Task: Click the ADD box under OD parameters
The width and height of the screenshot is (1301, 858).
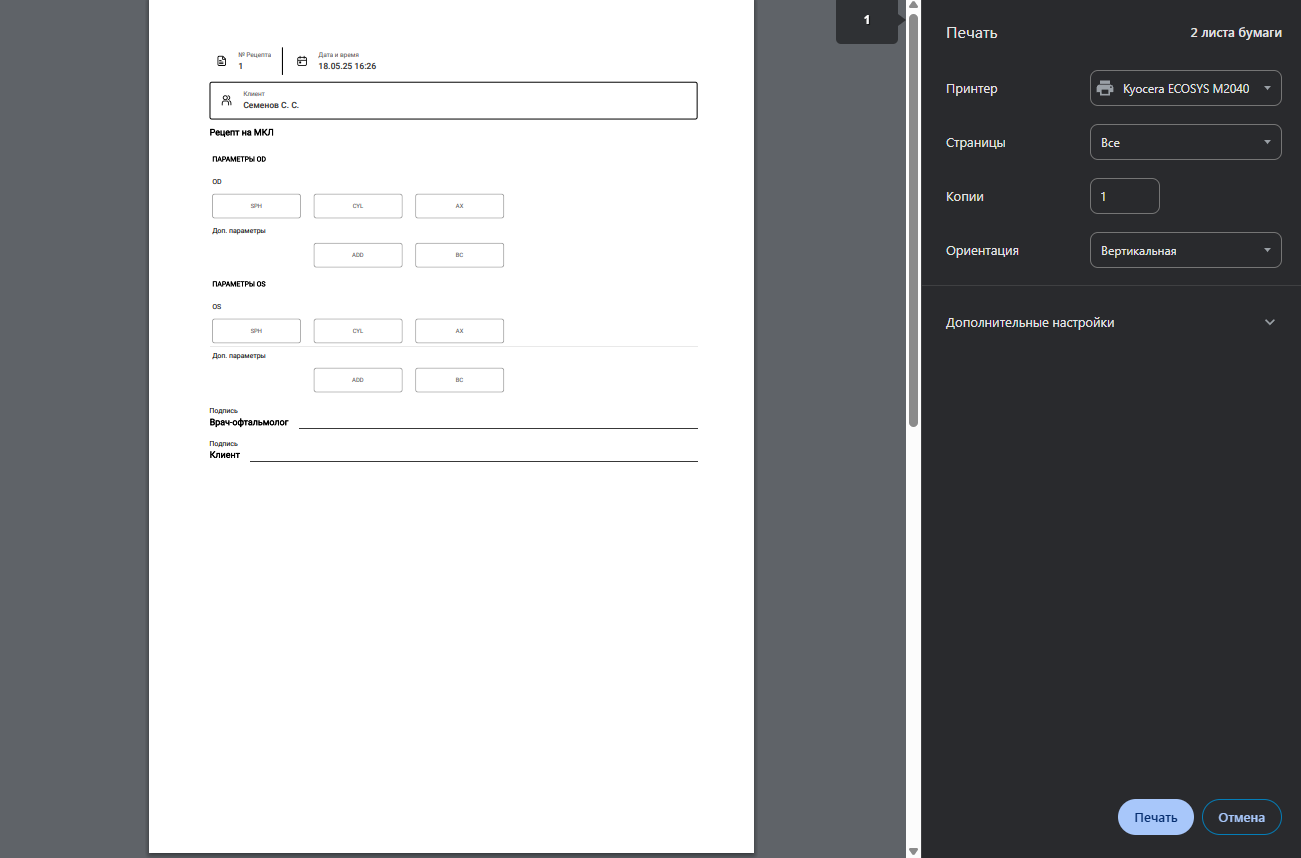Action: pos(358,255)
